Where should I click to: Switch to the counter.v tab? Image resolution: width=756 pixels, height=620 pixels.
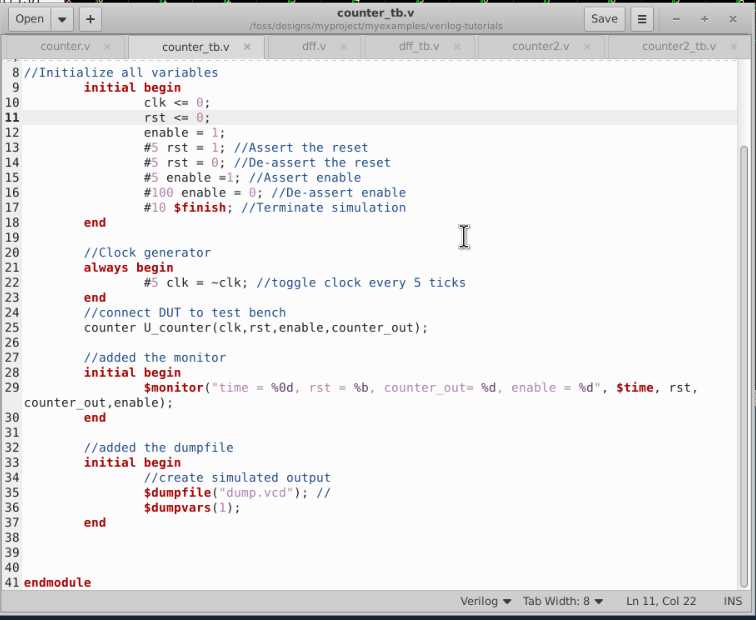pos(64,47)
